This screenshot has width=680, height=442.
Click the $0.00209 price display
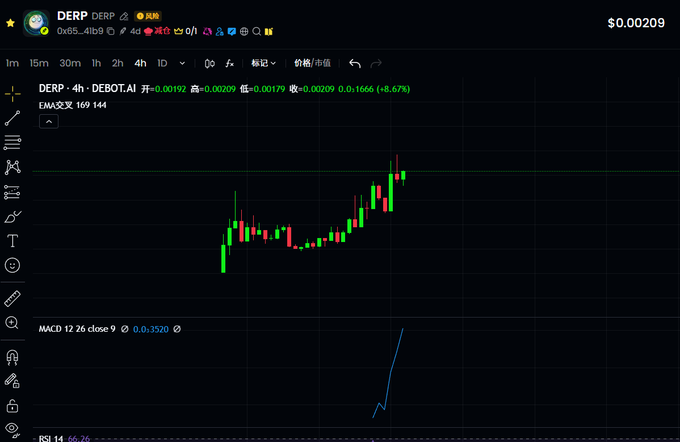pos(636,23)
